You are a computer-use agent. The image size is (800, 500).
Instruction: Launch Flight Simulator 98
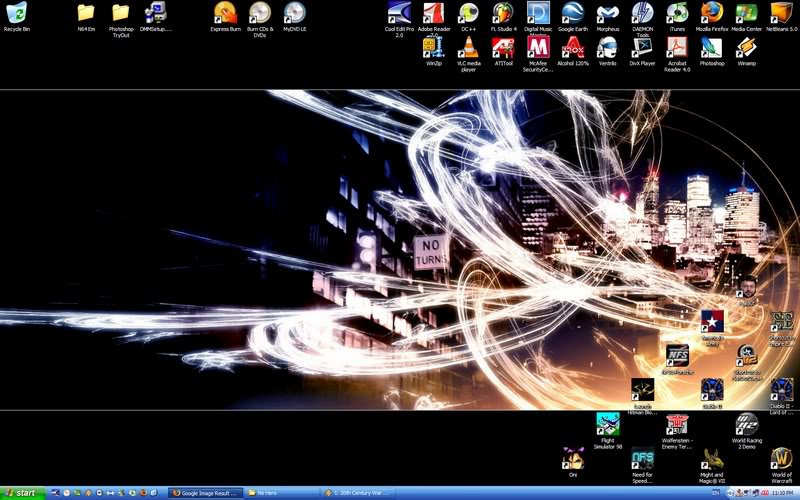click(x=608, y=431)
